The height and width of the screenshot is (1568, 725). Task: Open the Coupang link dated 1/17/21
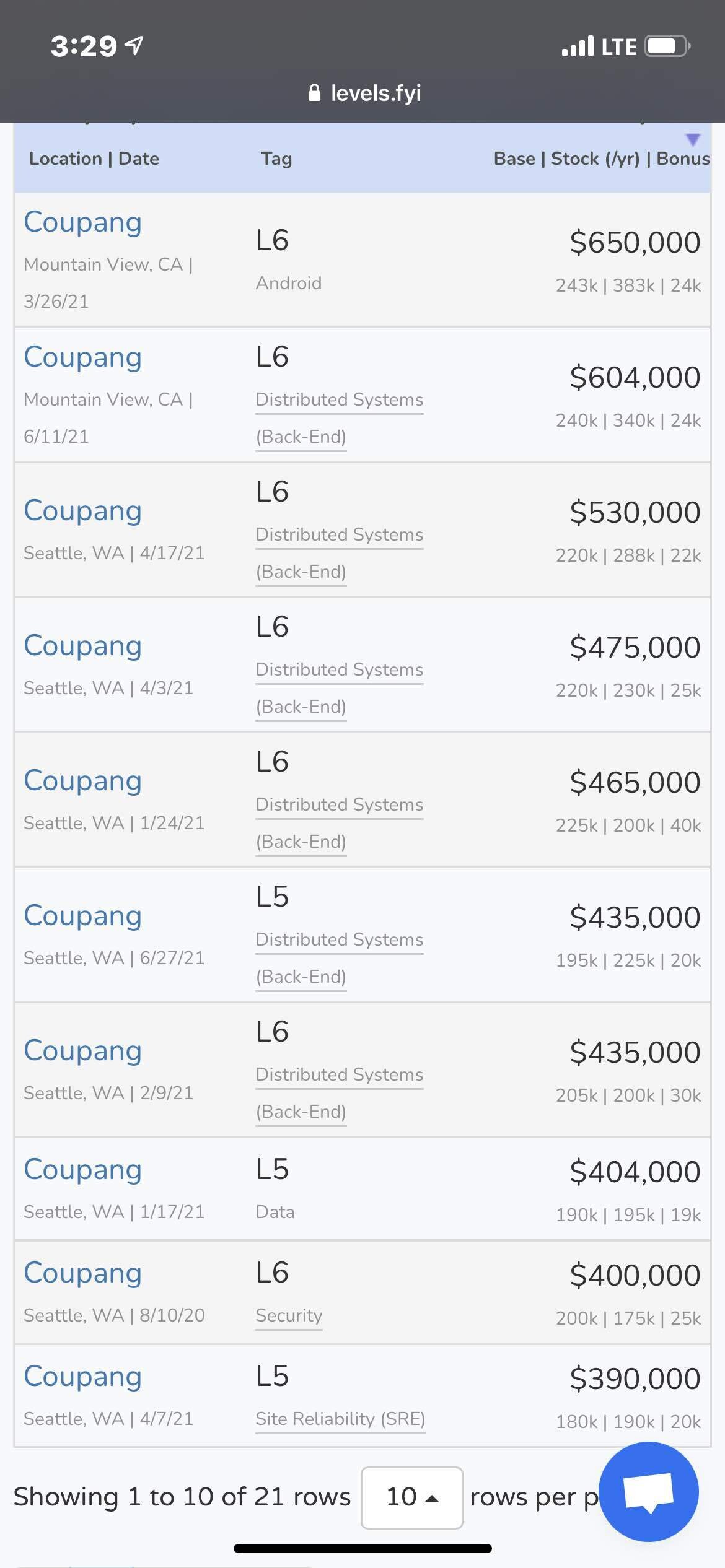(82, 1170)
